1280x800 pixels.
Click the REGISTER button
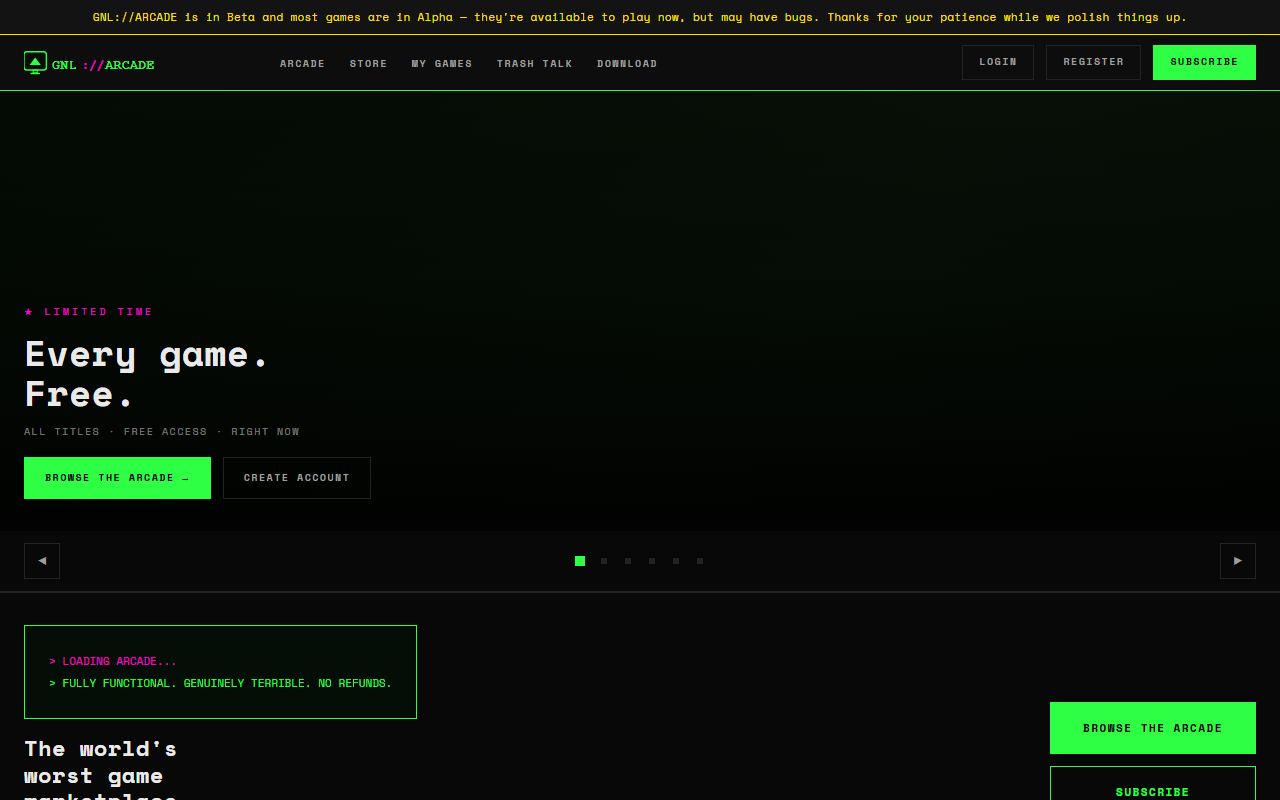(x=1093, y=62)
